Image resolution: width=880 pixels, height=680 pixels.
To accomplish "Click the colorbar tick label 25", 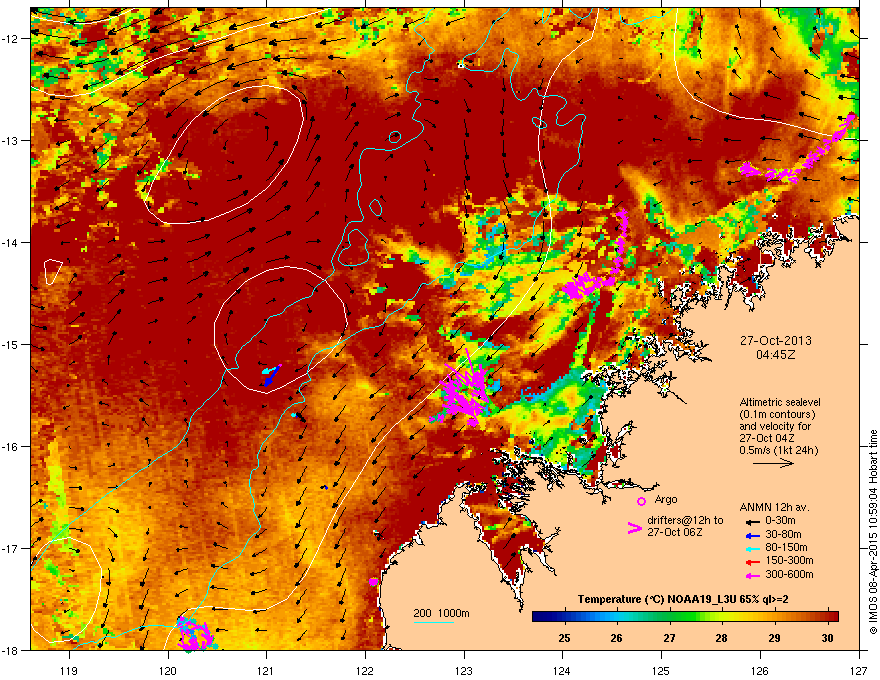I will pos(564,638).
